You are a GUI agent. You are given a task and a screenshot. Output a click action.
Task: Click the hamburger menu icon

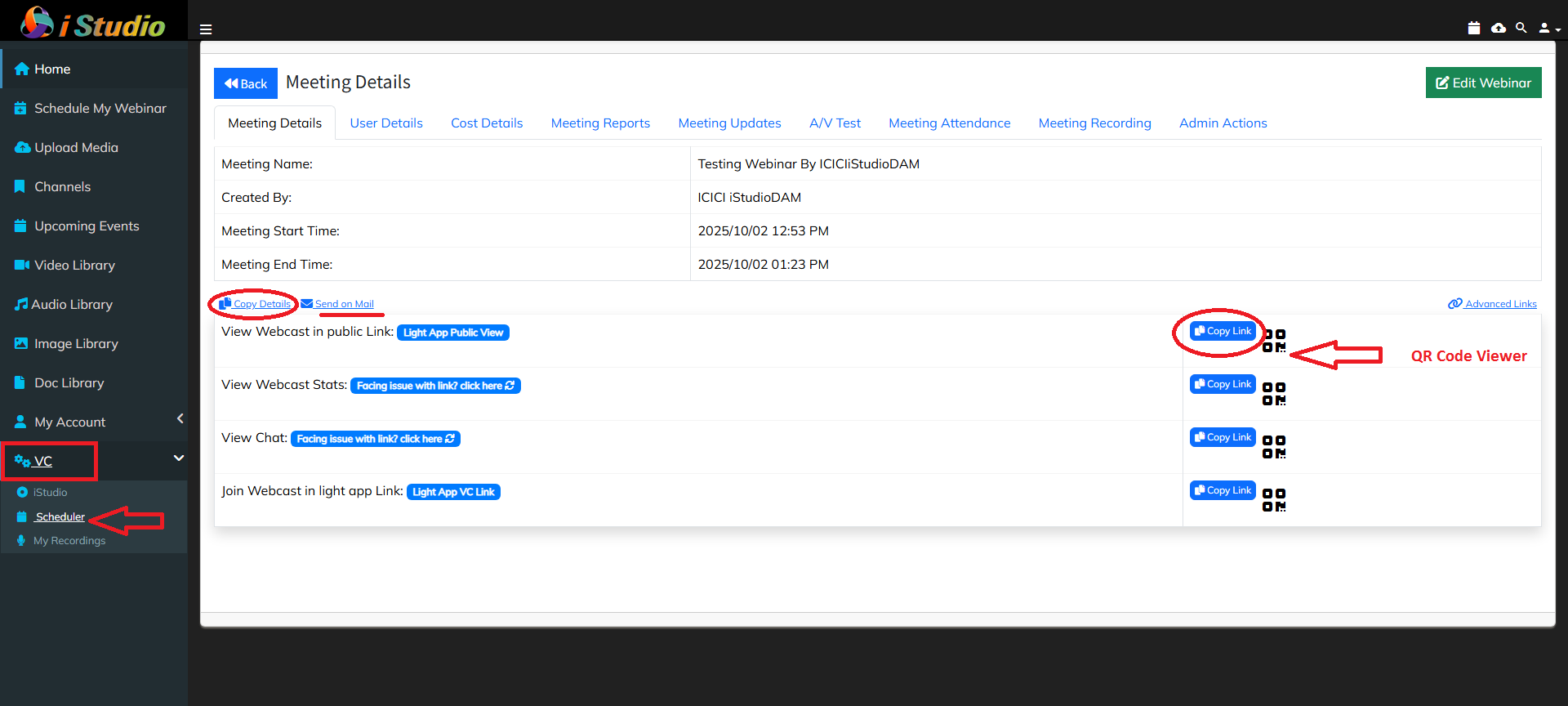(206, 29)
